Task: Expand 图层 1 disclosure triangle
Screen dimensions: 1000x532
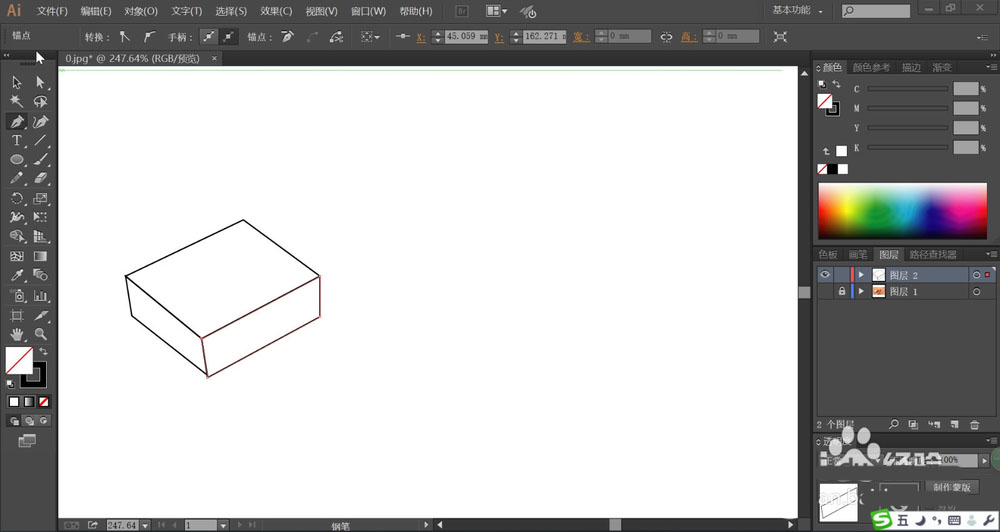Action: (x=861, y=292)
